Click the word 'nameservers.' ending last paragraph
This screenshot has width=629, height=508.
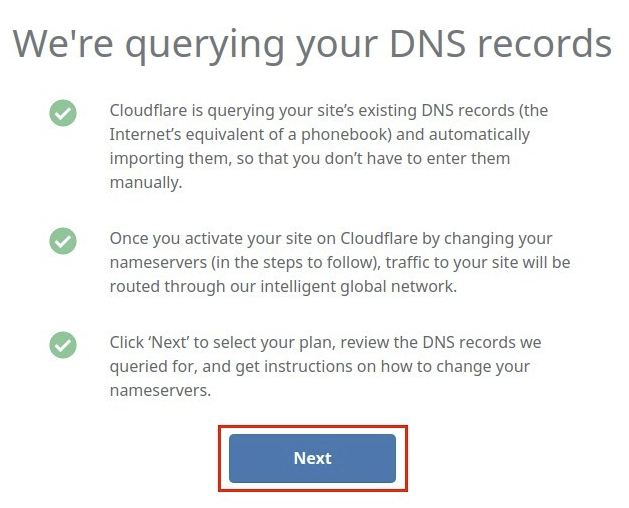tap(160, 390)
